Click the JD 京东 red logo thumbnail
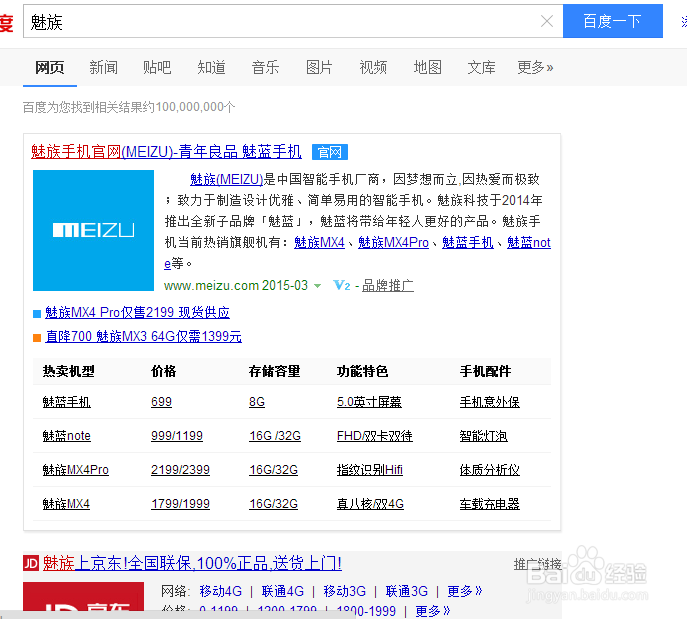 pos(83,596)
